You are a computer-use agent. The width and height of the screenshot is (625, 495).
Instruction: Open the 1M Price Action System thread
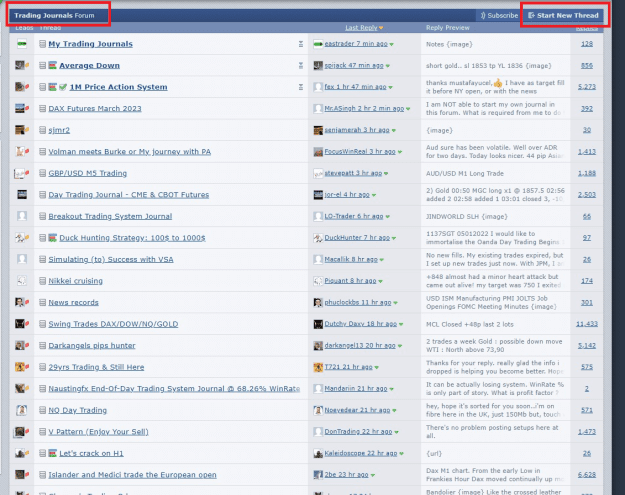118,87
